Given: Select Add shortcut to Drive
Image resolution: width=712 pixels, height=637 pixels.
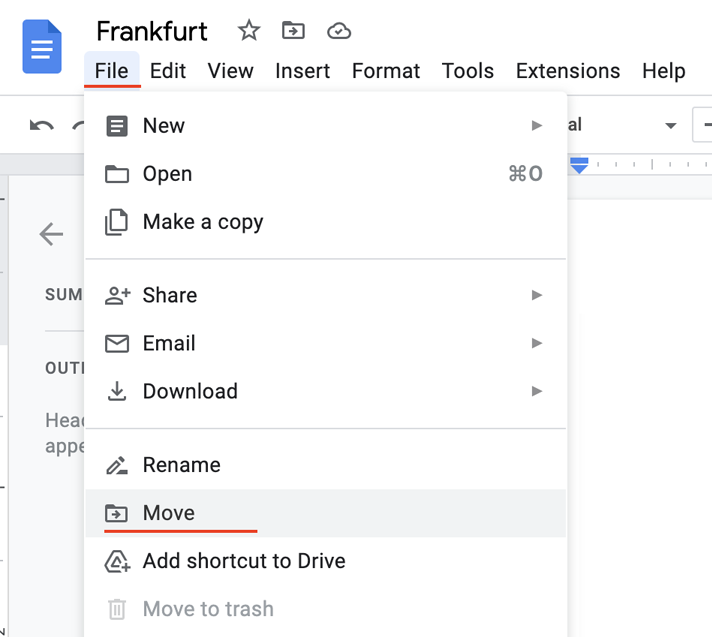Looking at the screenshot, I should click(244, 561).
